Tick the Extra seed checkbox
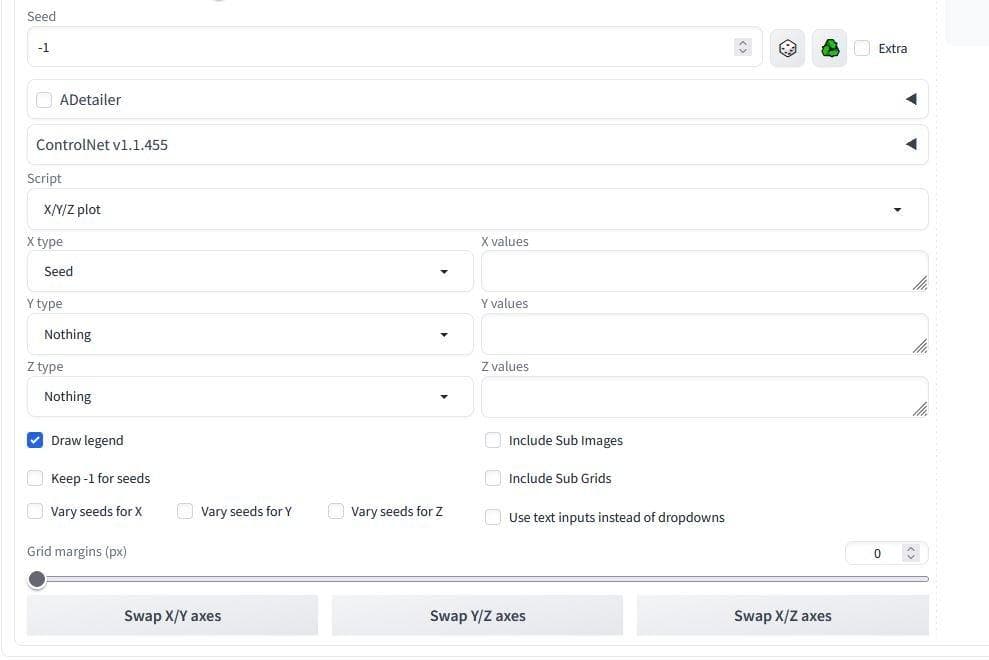Viewport: 989px width, 660px height. pos(862,48)
